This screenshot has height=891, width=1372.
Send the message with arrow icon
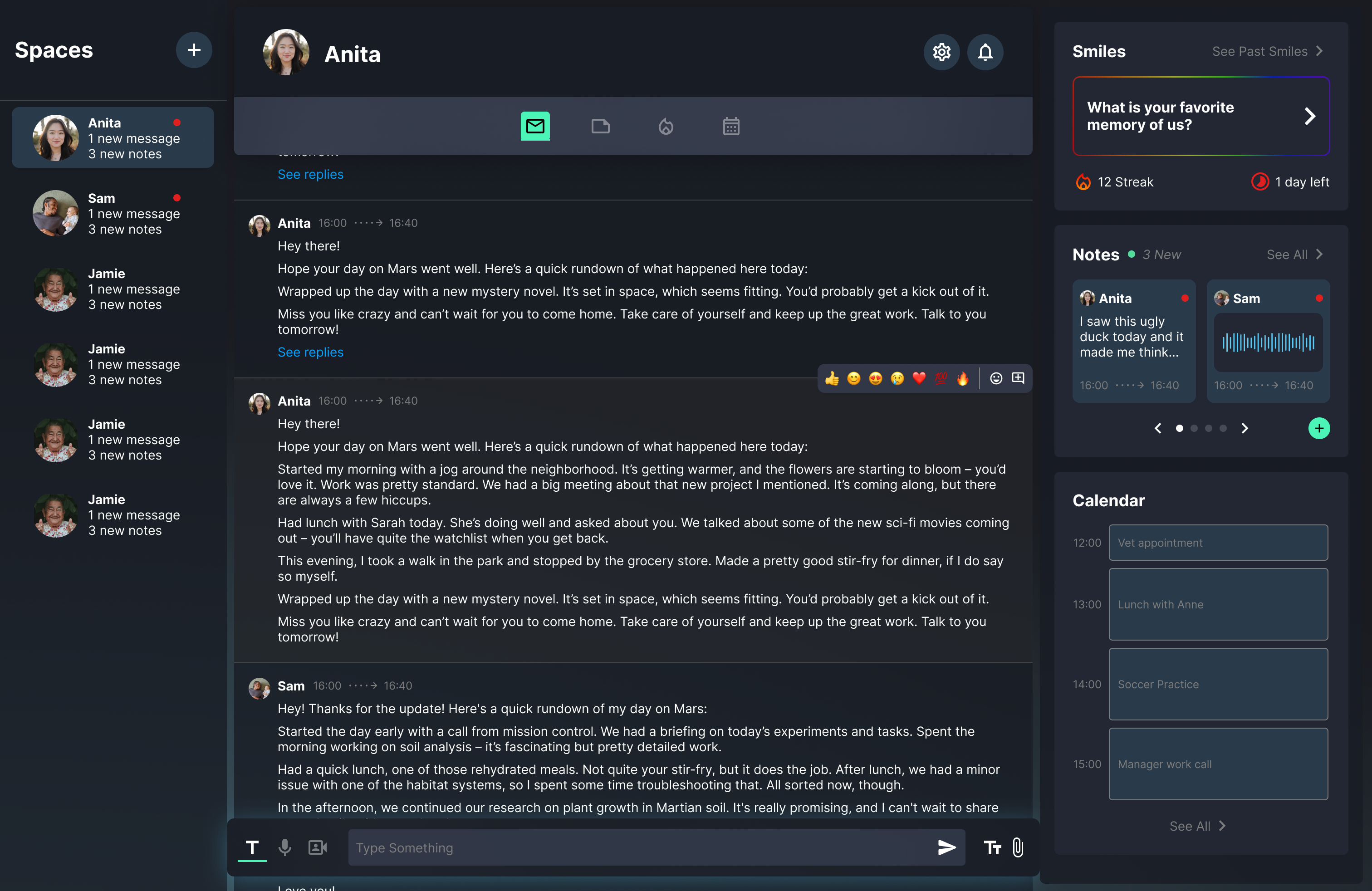click(946, 847)
